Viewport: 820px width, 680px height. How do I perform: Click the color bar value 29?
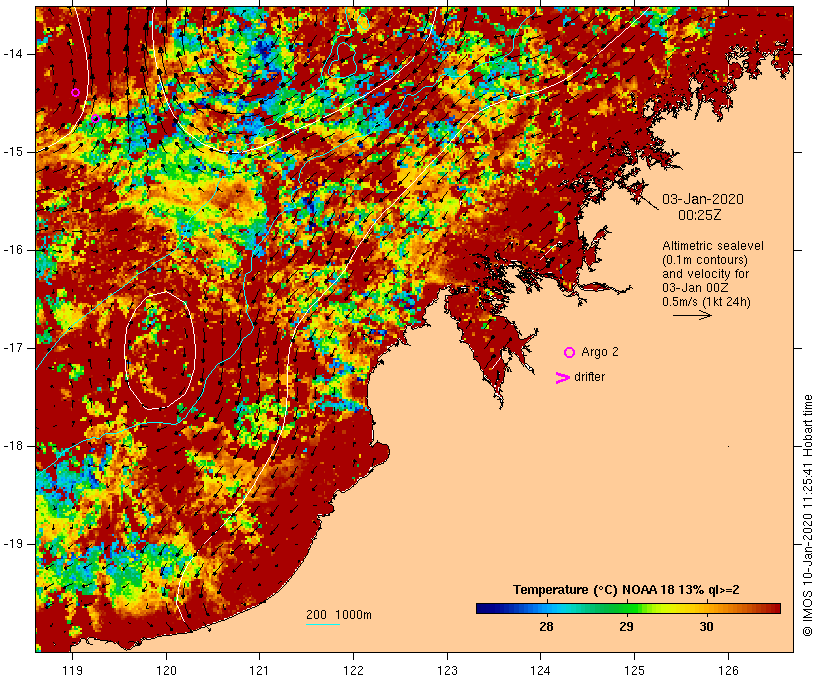tap(626, 626)
